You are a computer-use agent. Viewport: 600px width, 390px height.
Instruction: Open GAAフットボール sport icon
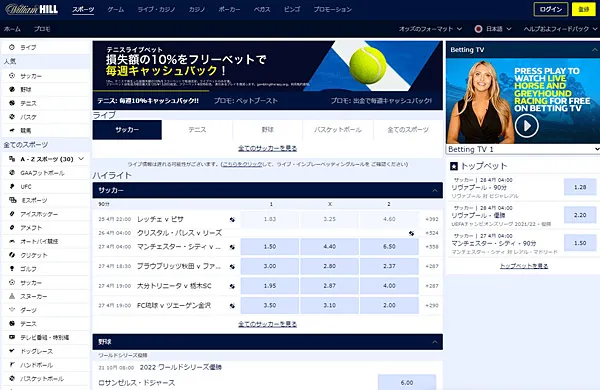[12, 173]
